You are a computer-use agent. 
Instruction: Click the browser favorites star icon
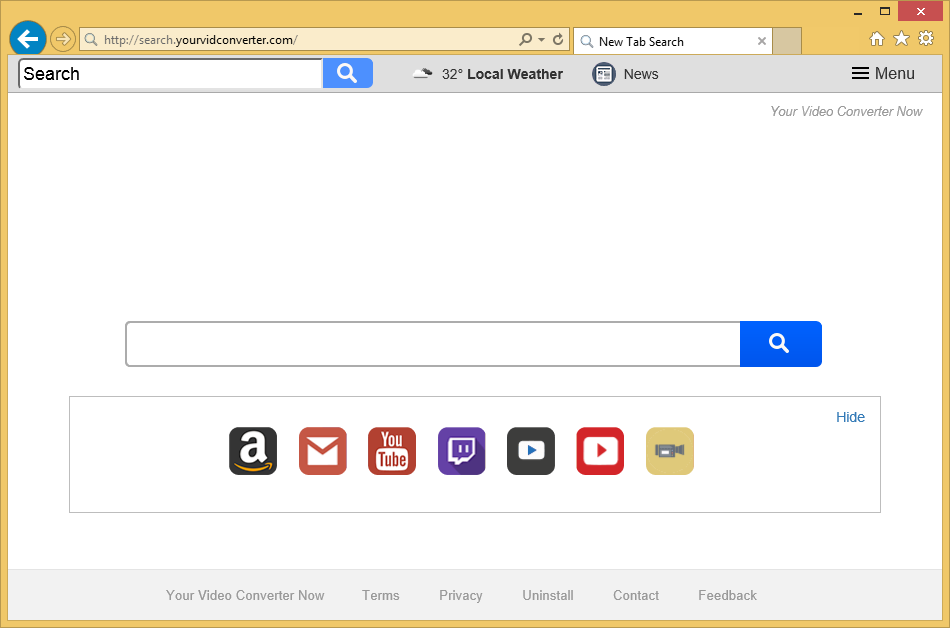(901, 39)
